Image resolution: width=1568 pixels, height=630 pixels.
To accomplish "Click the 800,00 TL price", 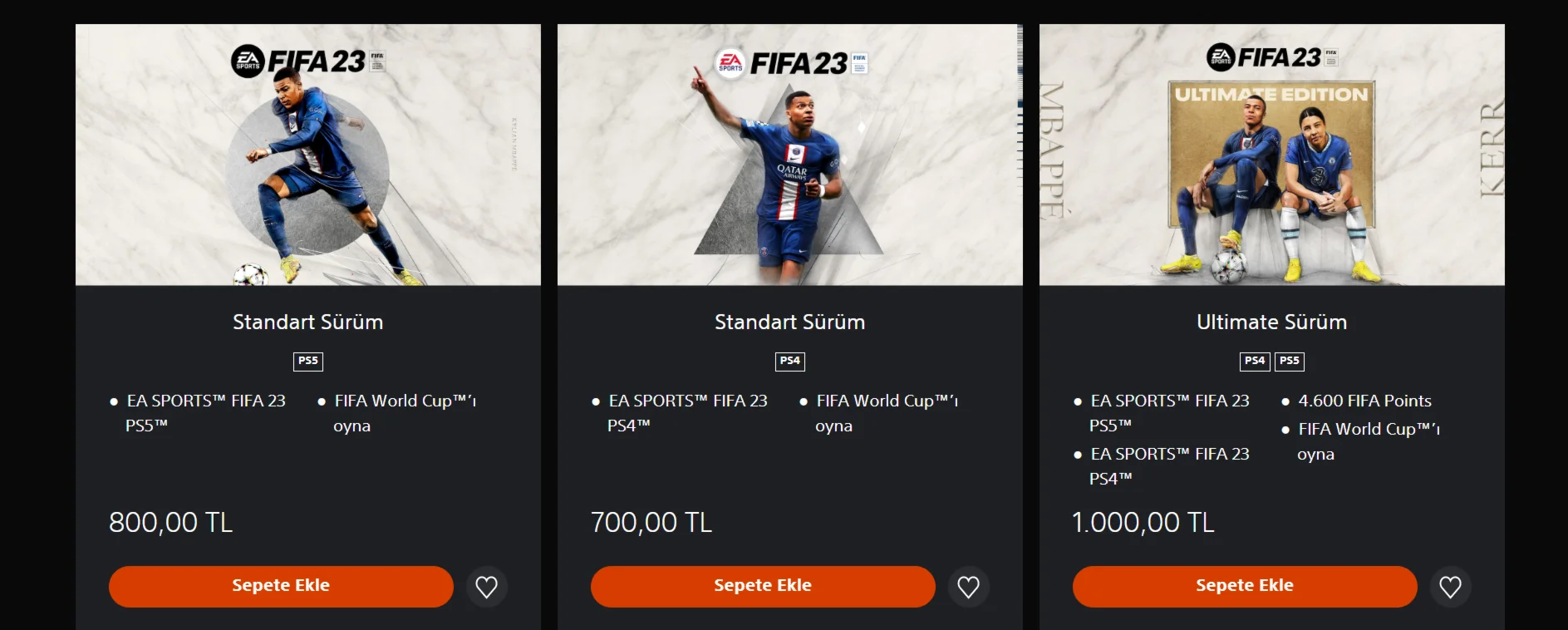I will [171, 522].
